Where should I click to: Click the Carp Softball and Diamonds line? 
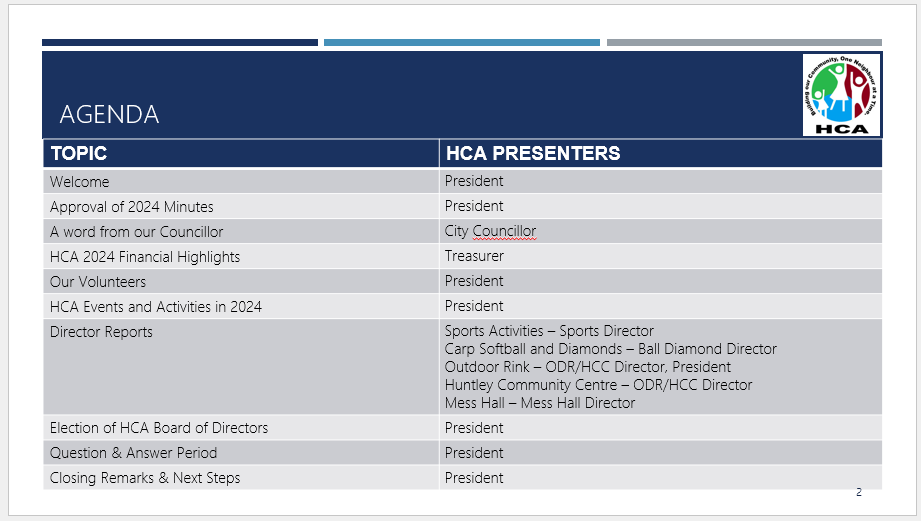tap(610, 349)
